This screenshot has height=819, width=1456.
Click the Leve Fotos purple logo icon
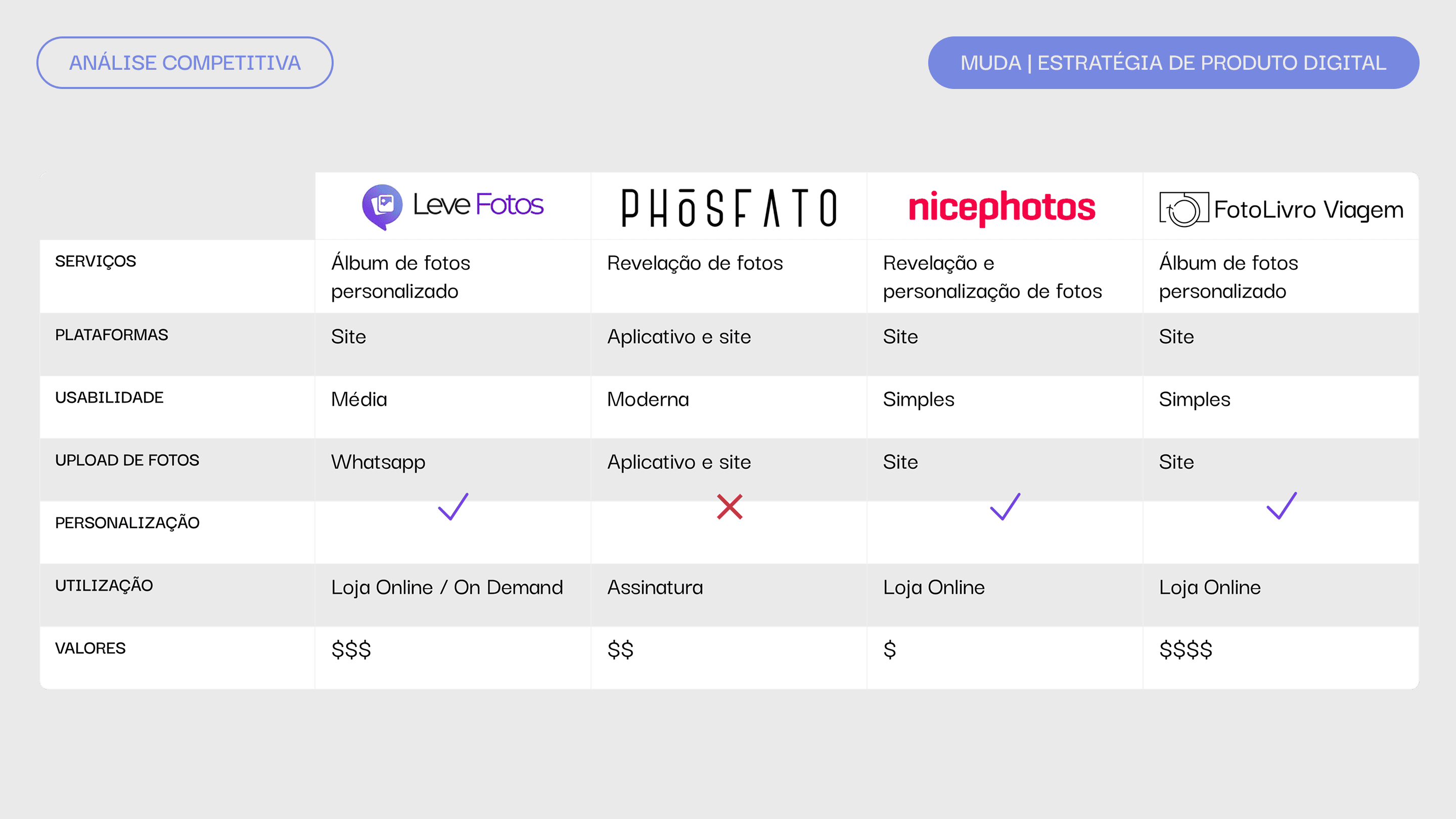point(382,207)
